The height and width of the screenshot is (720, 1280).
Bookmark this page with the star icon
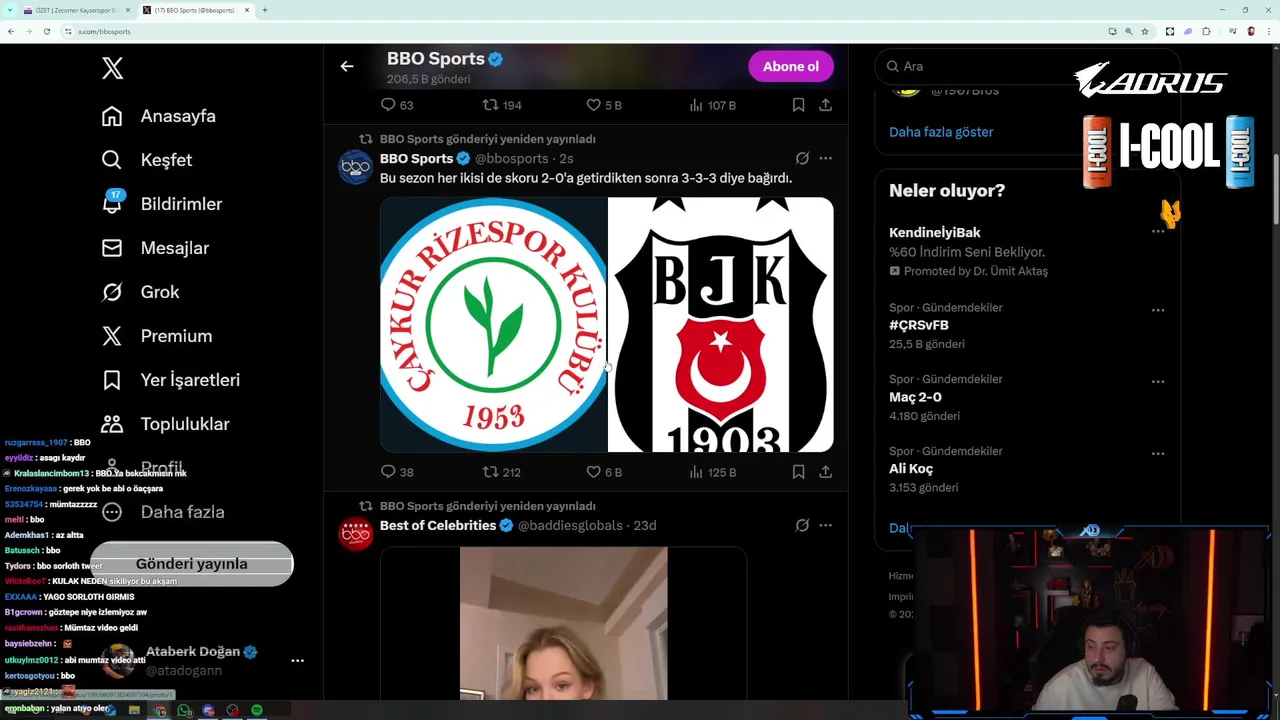[x=1145, y=31]
